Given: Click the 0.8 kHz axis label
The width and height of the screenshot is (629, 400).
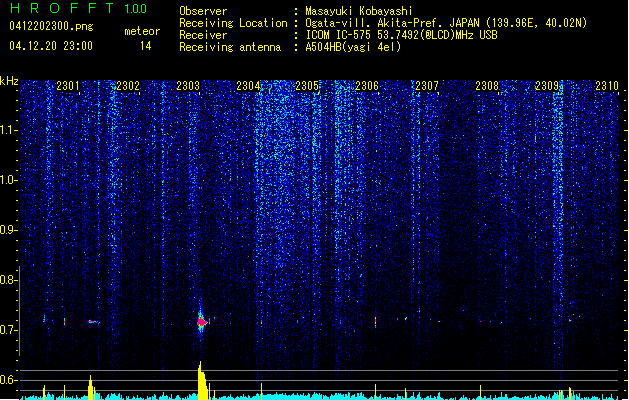Looking at the screenshot, I should pos(9,280).
